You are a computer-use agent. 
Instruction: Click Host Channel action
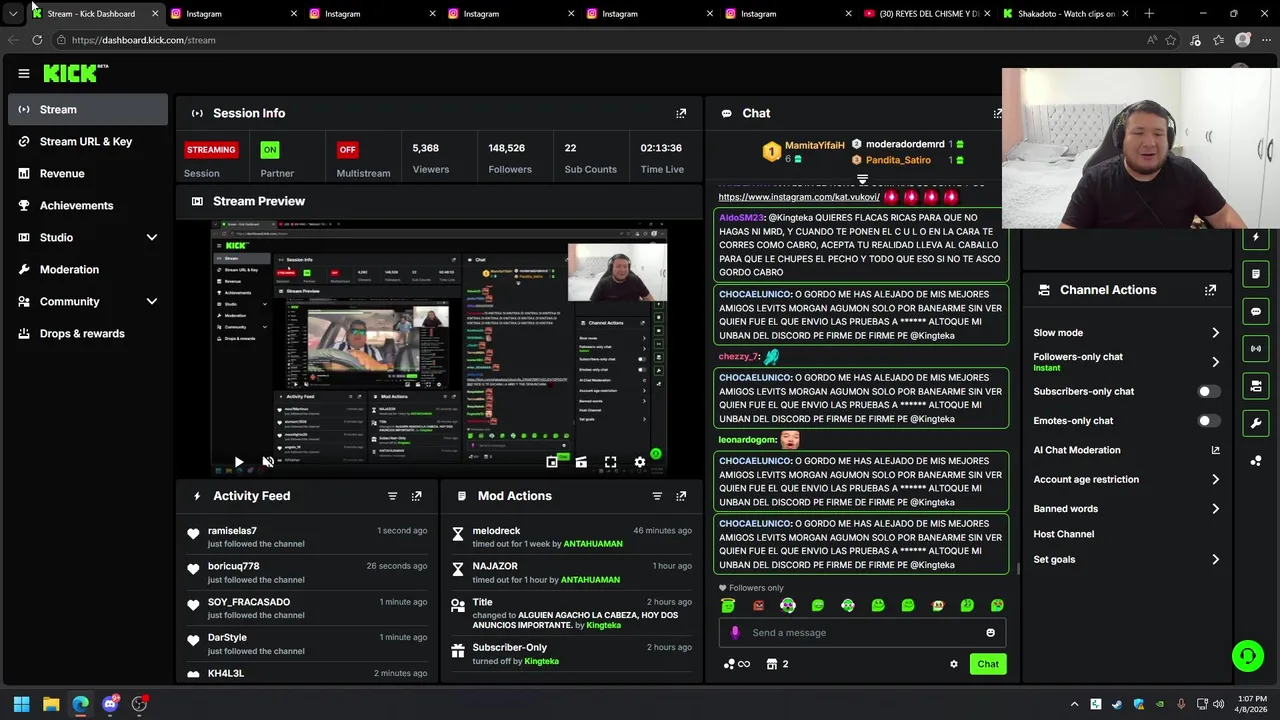[x=1063, y=534]
